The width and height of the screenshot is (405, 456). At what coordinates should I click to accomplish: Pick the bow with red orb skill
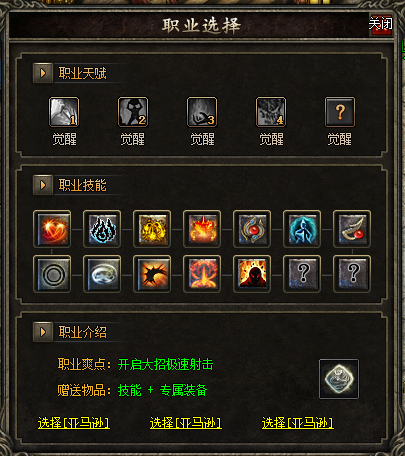click(x=352, y=229)
